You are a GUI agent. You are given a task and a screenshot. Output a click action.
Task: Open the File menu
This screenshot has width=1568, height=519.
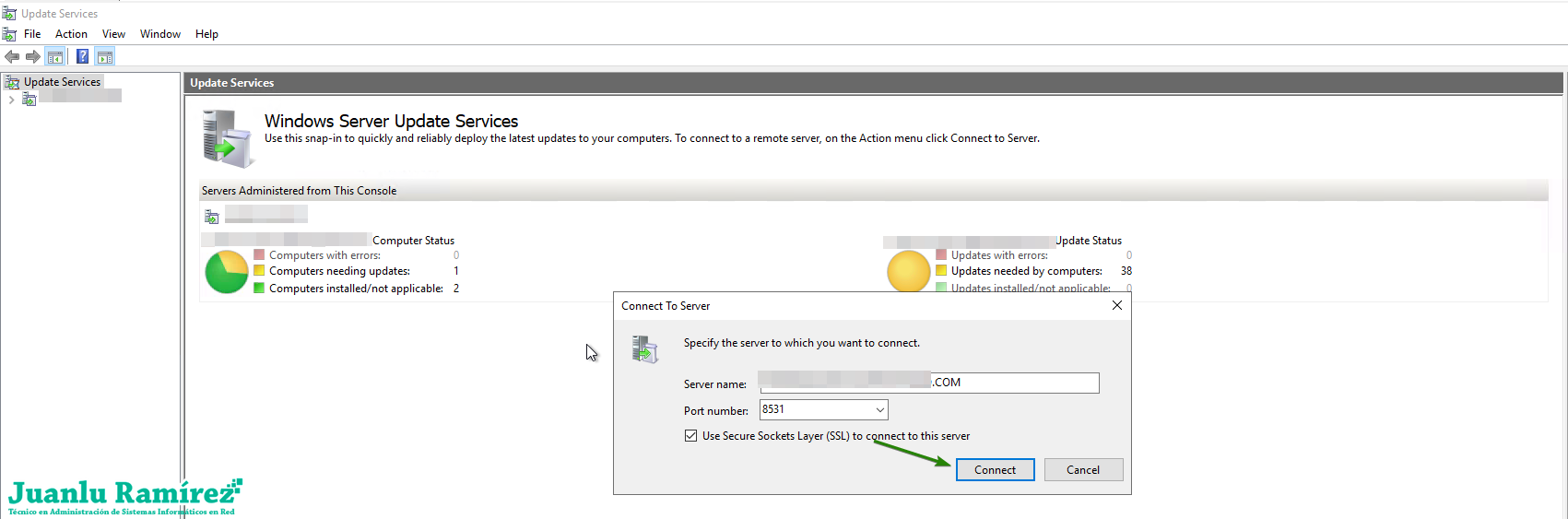click(32, 34)
